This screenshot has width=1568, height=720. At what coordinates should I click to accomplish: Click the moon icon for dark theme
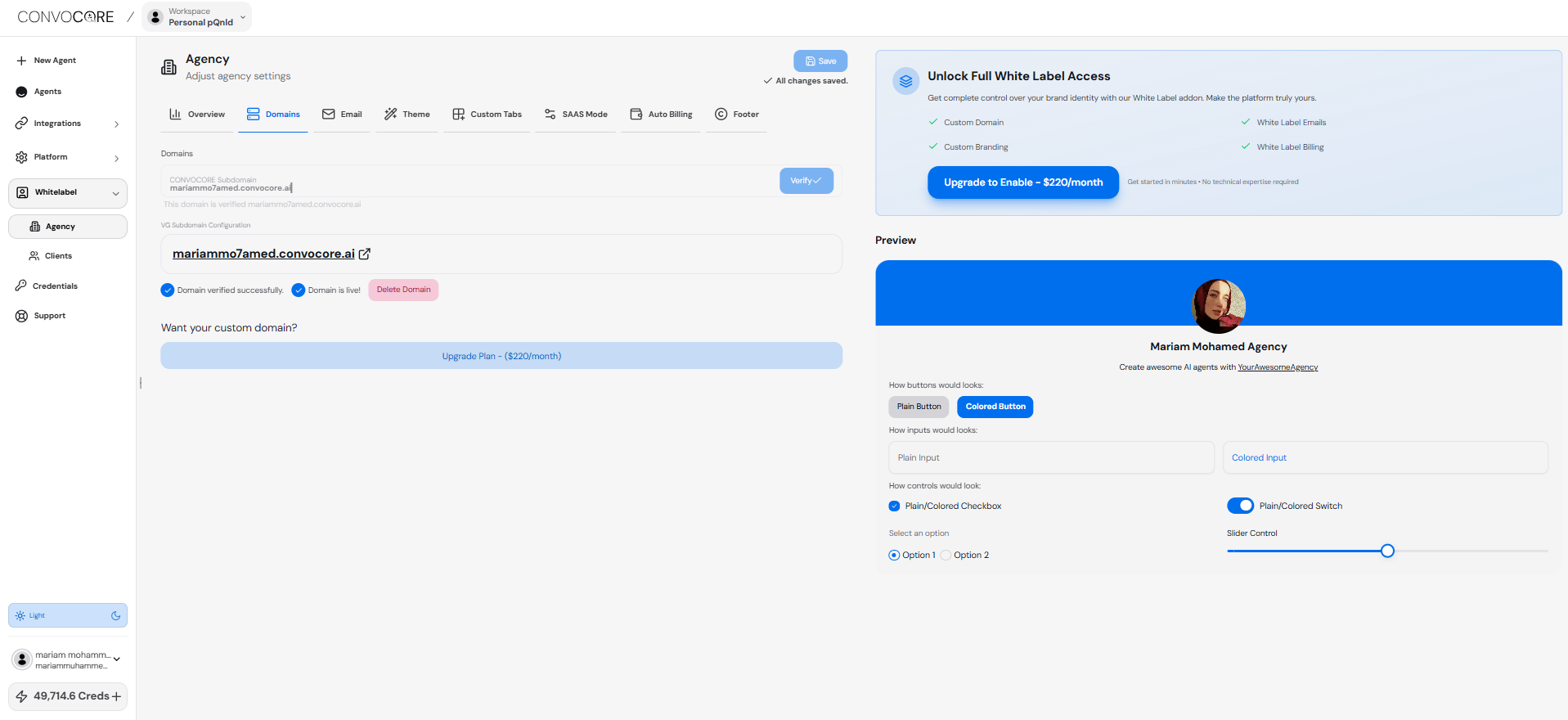pos(115,615)
